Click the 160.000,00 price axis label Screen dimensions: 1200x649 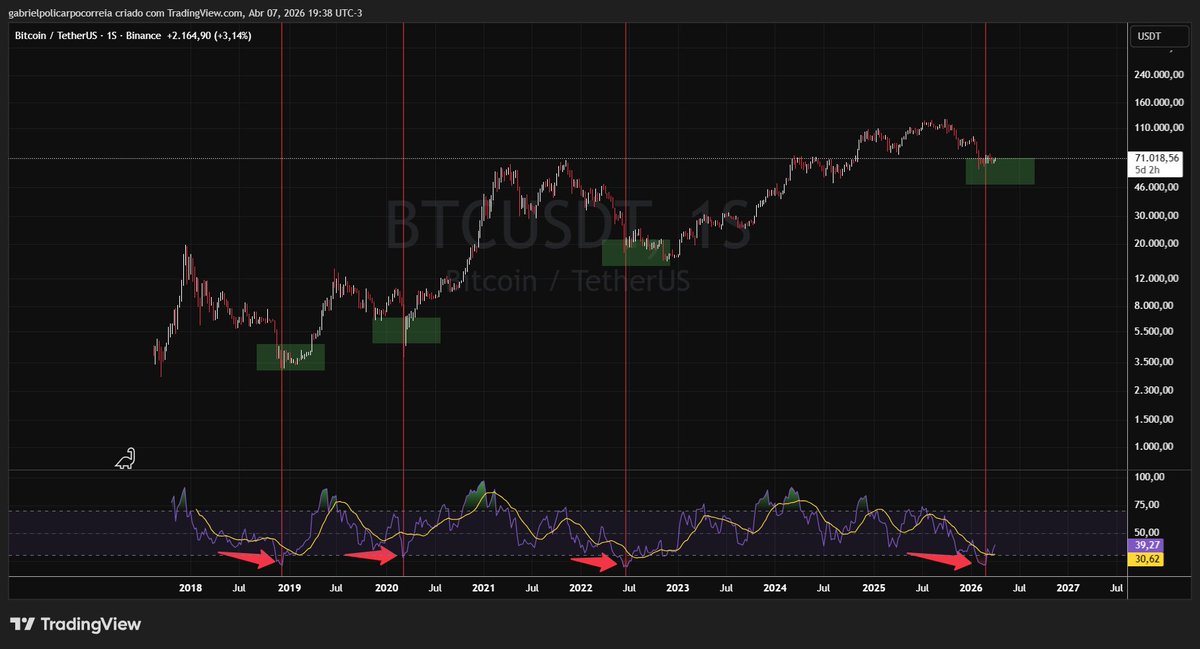pos(1158,102)
